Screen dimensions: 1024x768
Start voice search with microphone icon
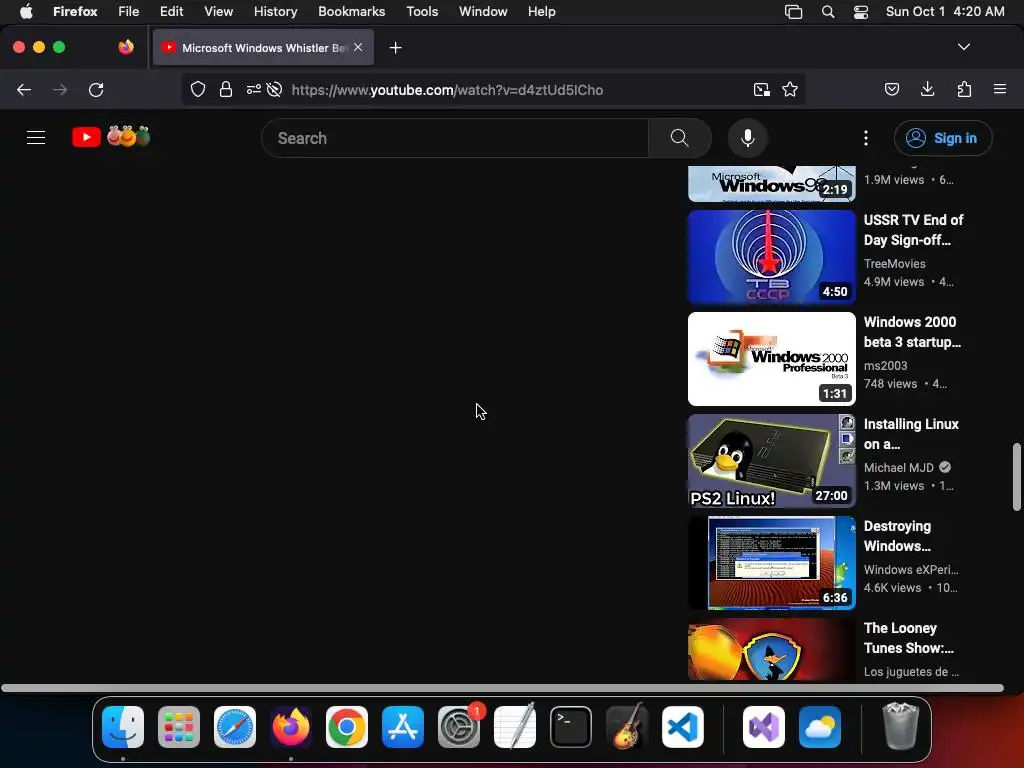pyautogui.click(x=748, y=138)
